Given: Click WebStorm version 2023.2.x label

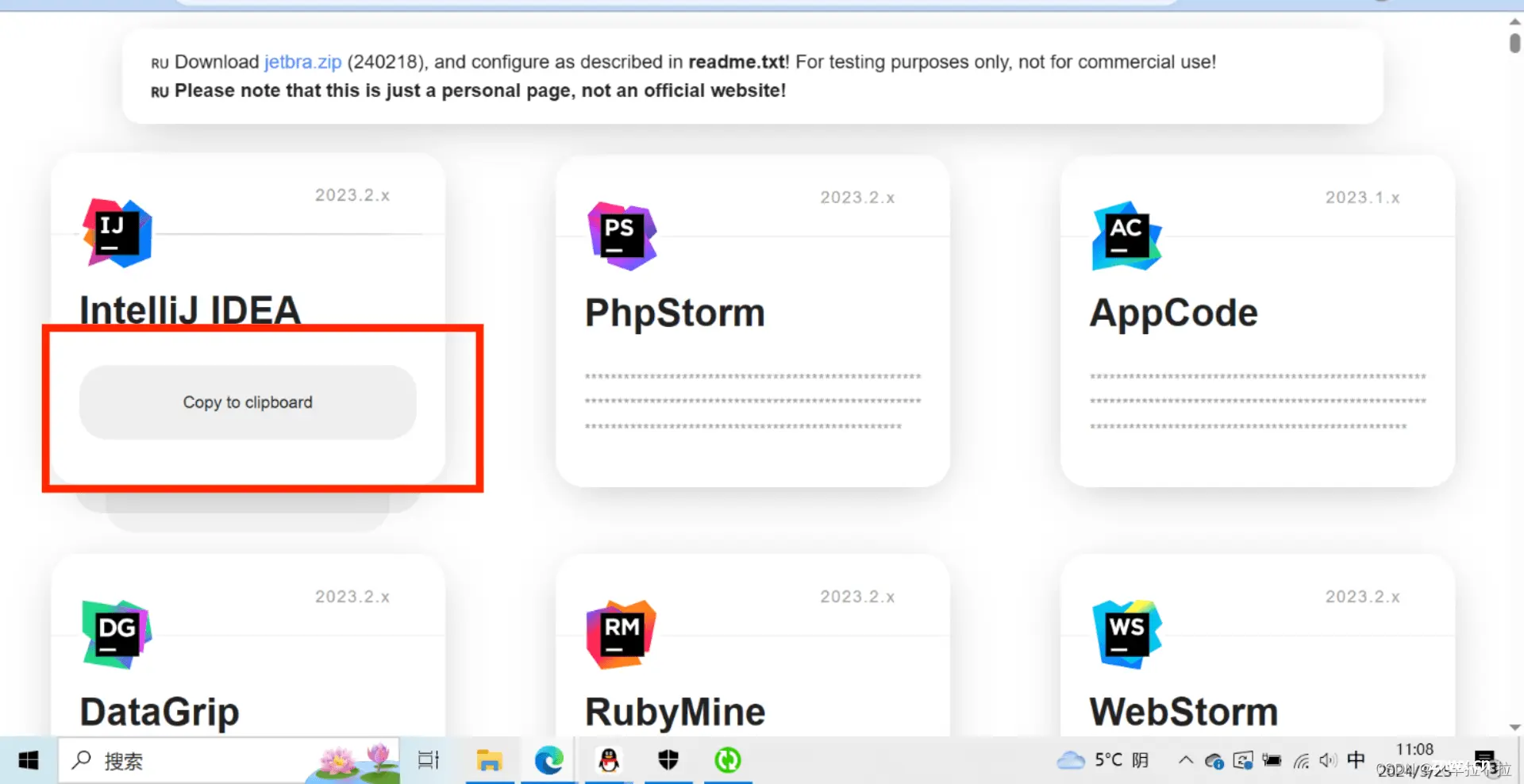Looking at the screenshot, I should coord(1363,597).
